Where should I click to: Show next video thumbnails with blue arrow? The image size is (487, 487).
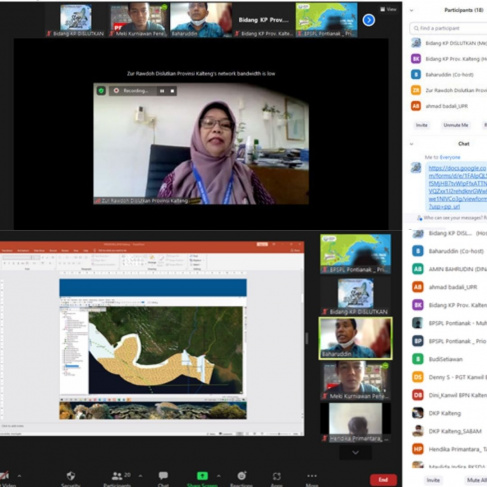pyautogui.click(x=369, y=20)
